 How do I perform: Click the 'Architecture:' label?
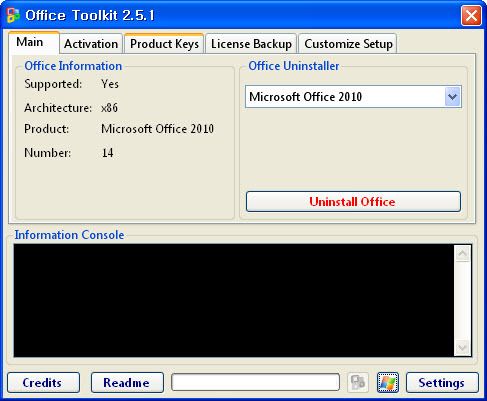pyautogui.click(x=58, y=108)
